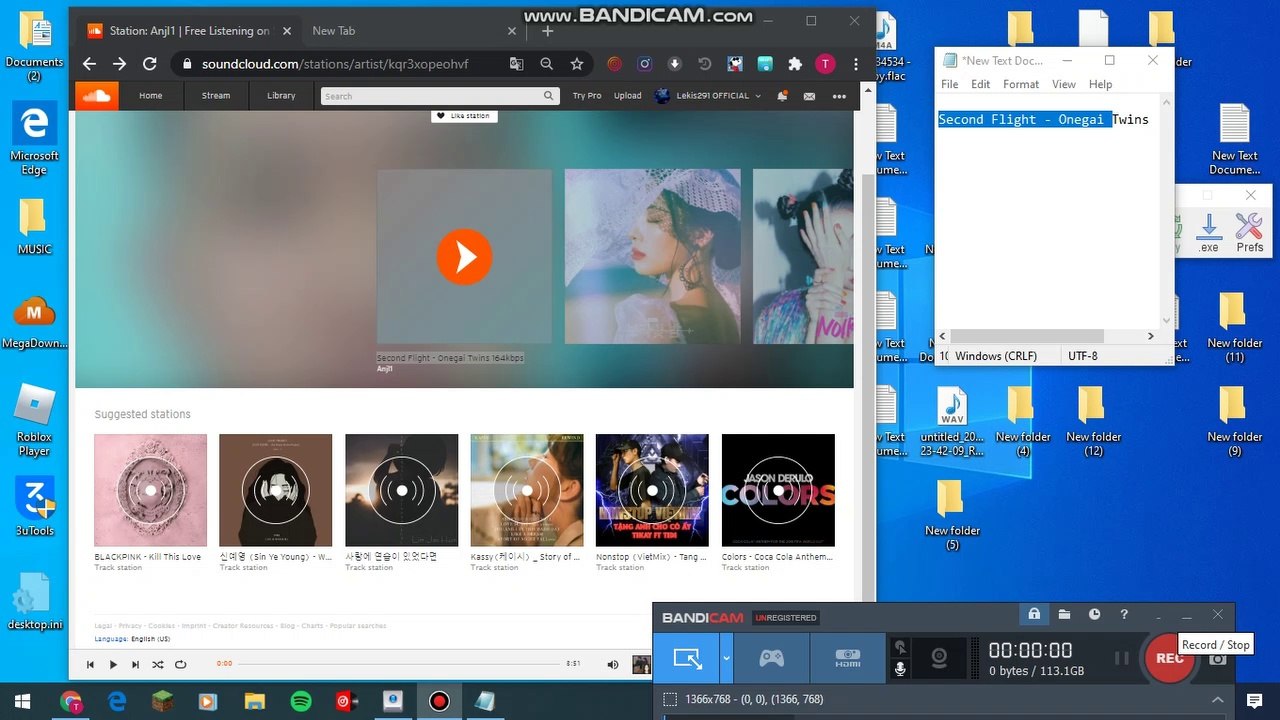Screen dimensions: 1280x720
Task: Open Chrome's three-dot menu
Action: point(856,64)
